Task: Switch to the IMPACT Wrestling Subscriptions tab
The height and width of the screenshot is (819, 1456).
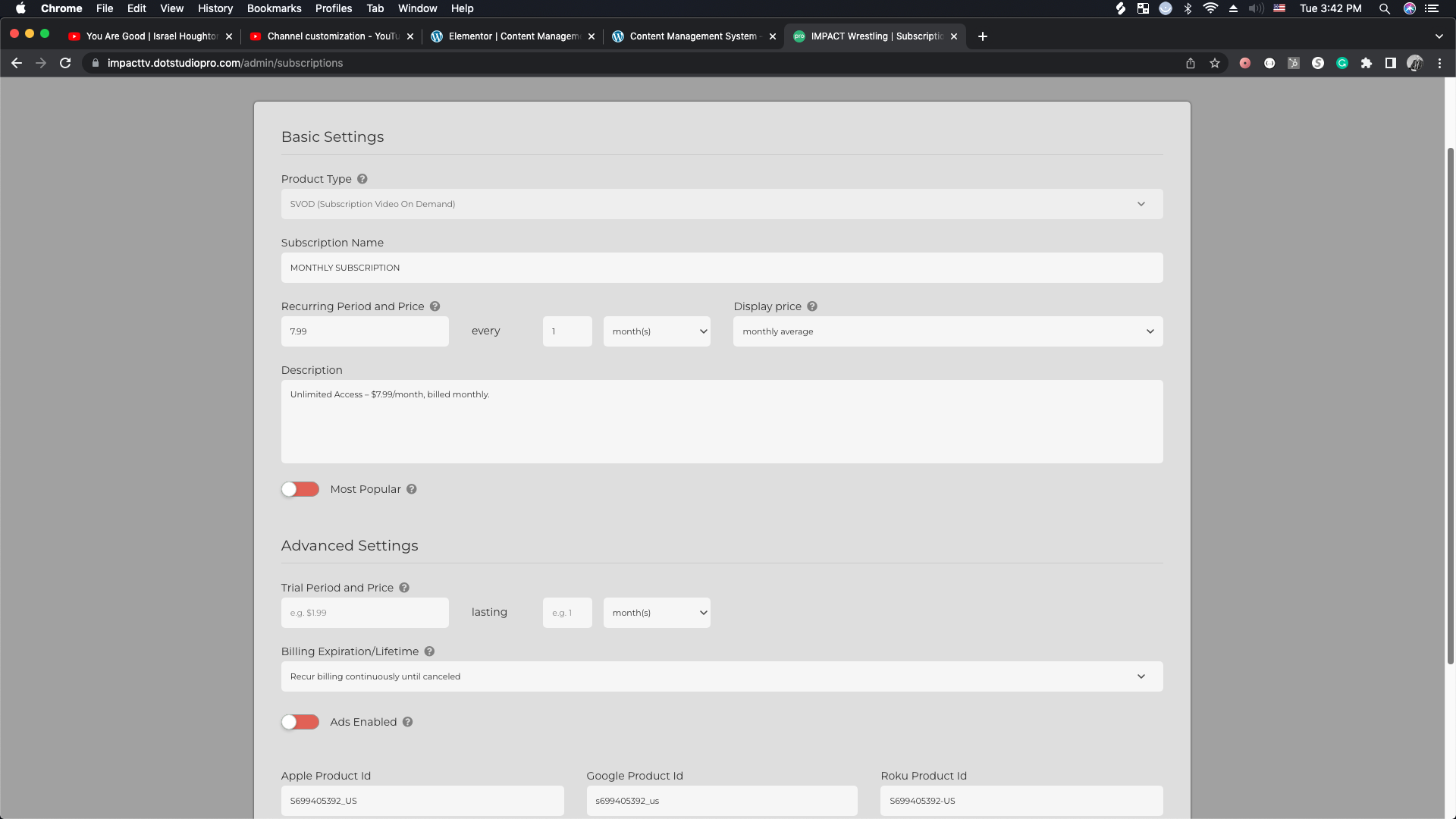Action: 872,36
